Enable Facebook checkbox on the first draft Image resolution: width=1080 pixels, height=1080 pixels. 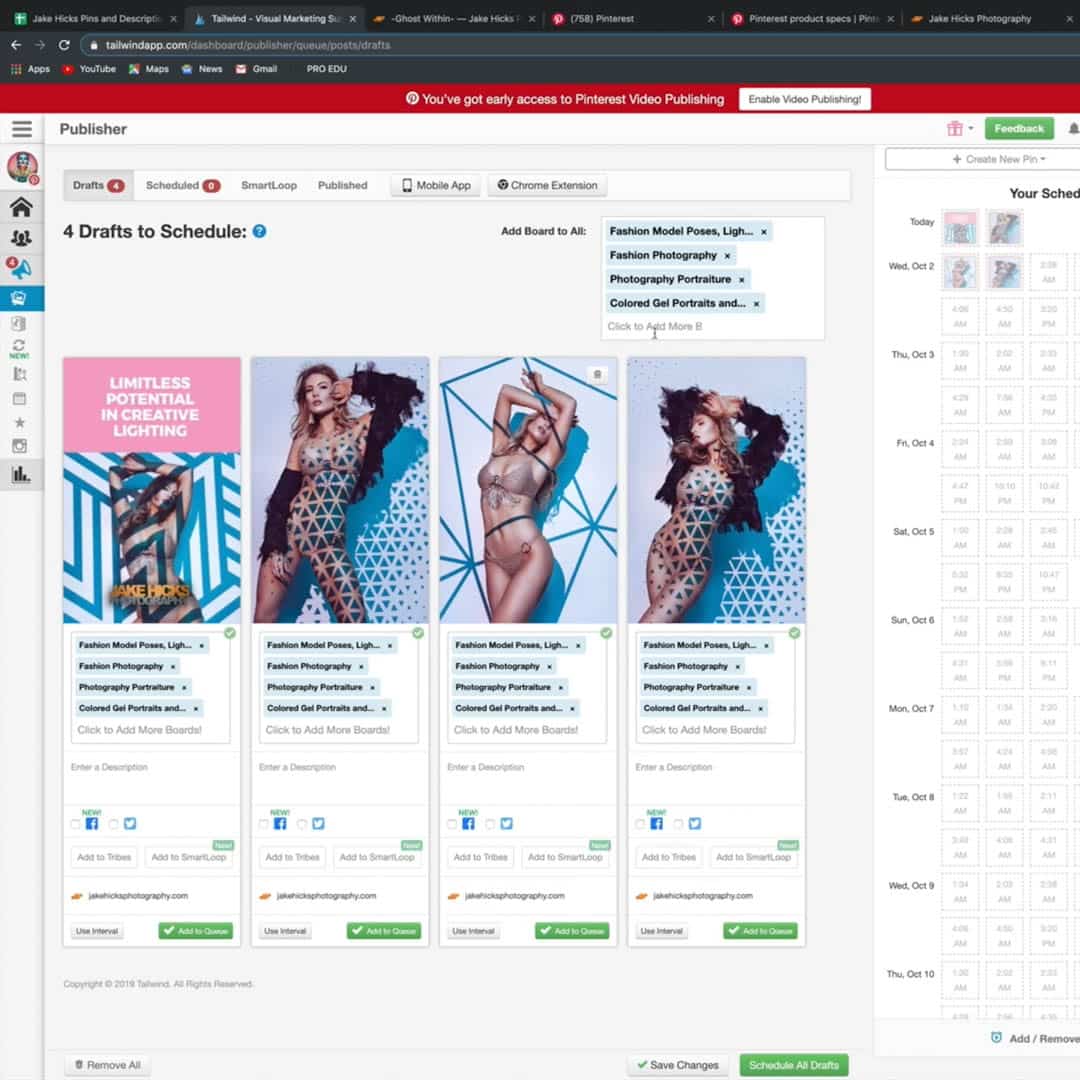(76, 824)
